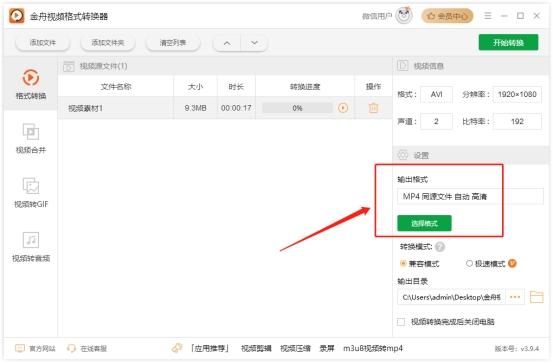Click the user avatar icon
The height and width of the screenshot is (364, 553).
coord(404,16)
